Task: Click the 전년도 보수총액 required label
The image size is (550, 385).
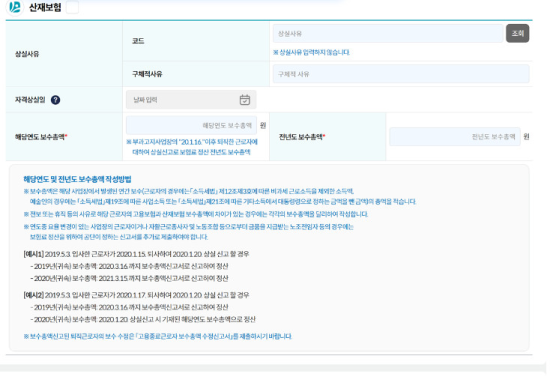Action: tap(302, 137)
